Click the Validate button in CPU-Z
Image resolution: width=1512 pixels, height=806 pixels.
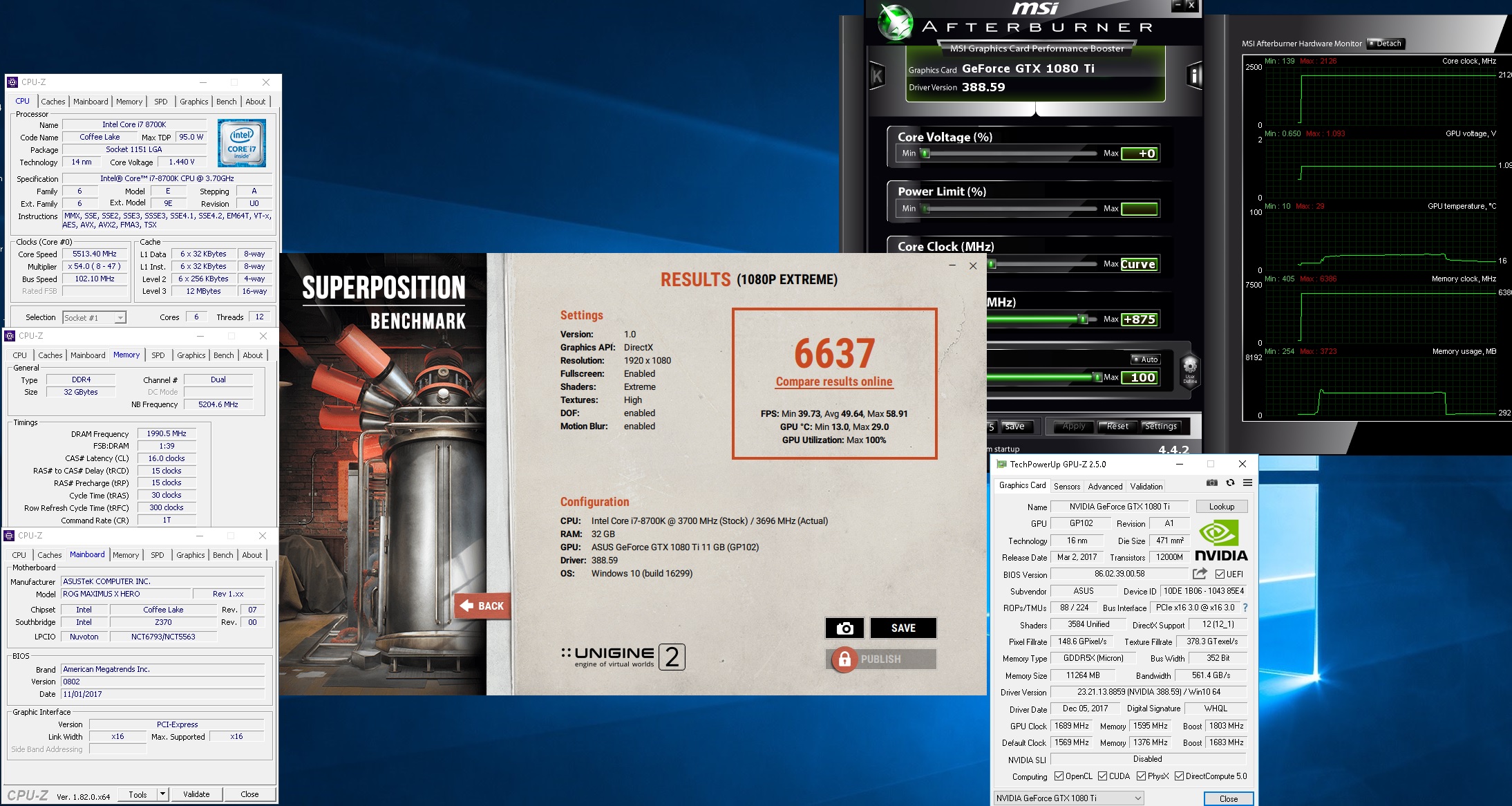196,794
